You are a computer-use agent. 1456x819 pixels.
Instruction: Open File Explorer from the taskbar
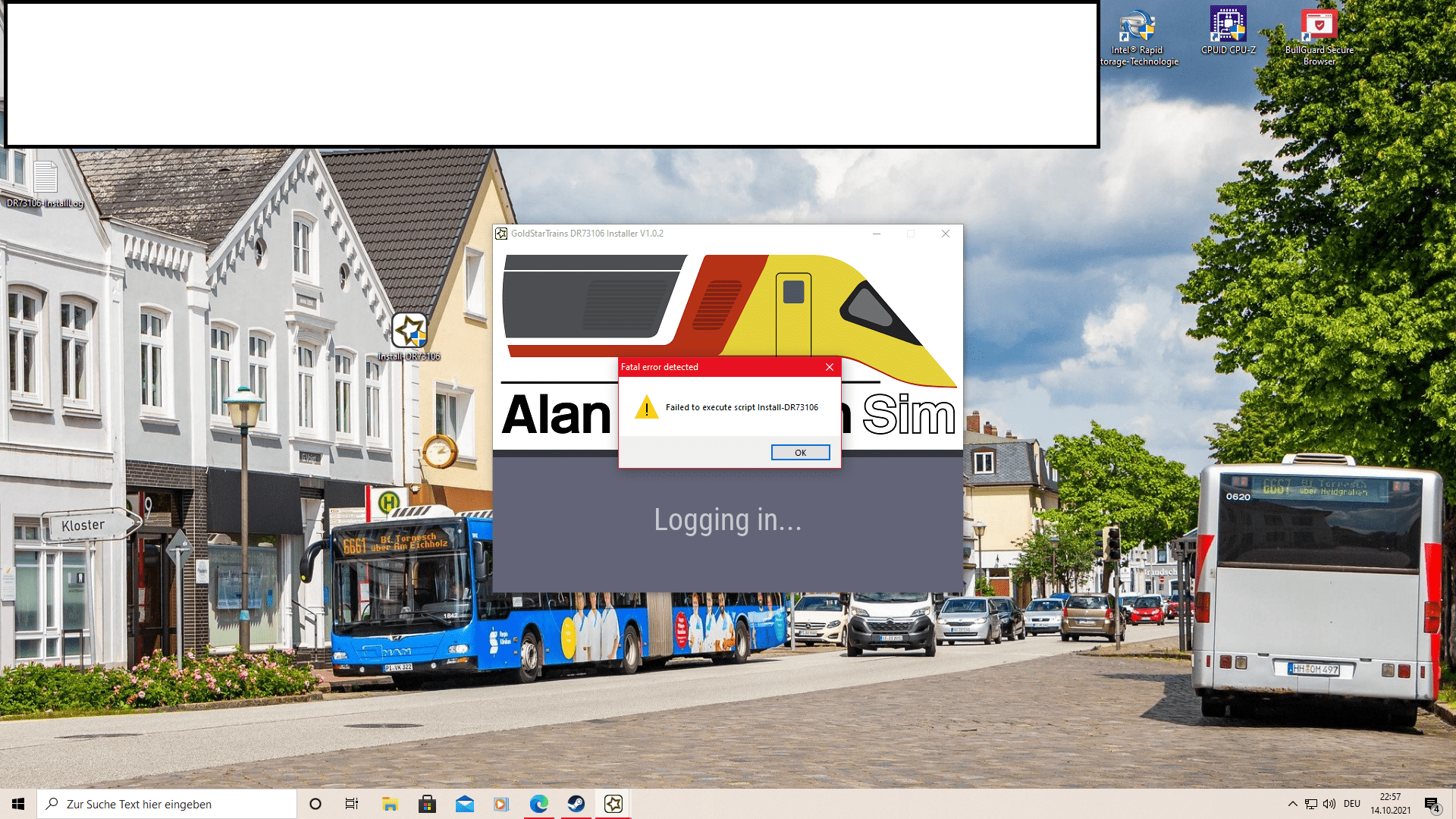pyautogui.click(x=390, y=804)
